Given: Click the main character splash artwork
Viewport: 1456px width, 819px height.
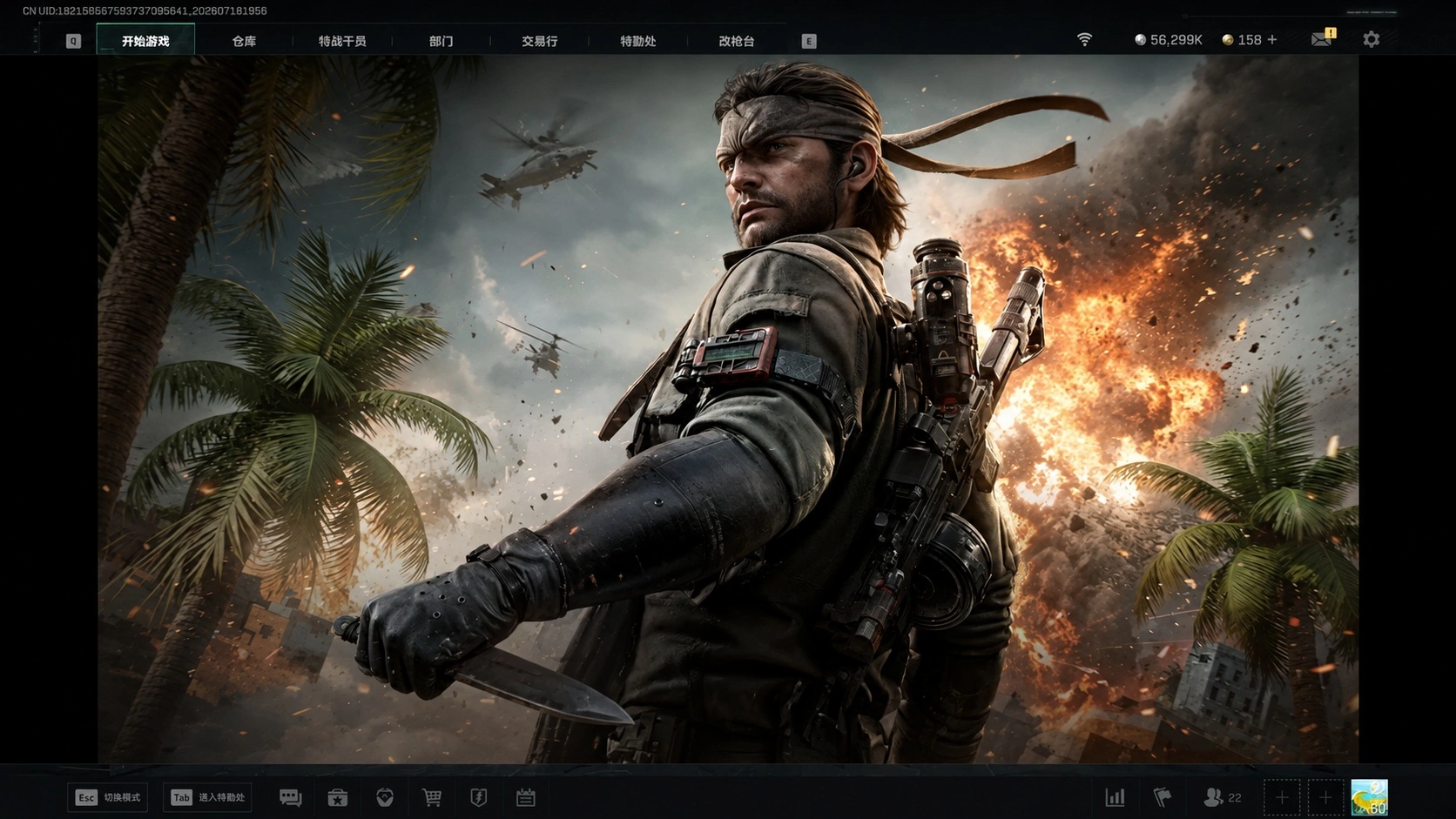Looking at the screenshot, I should [728, 409].
